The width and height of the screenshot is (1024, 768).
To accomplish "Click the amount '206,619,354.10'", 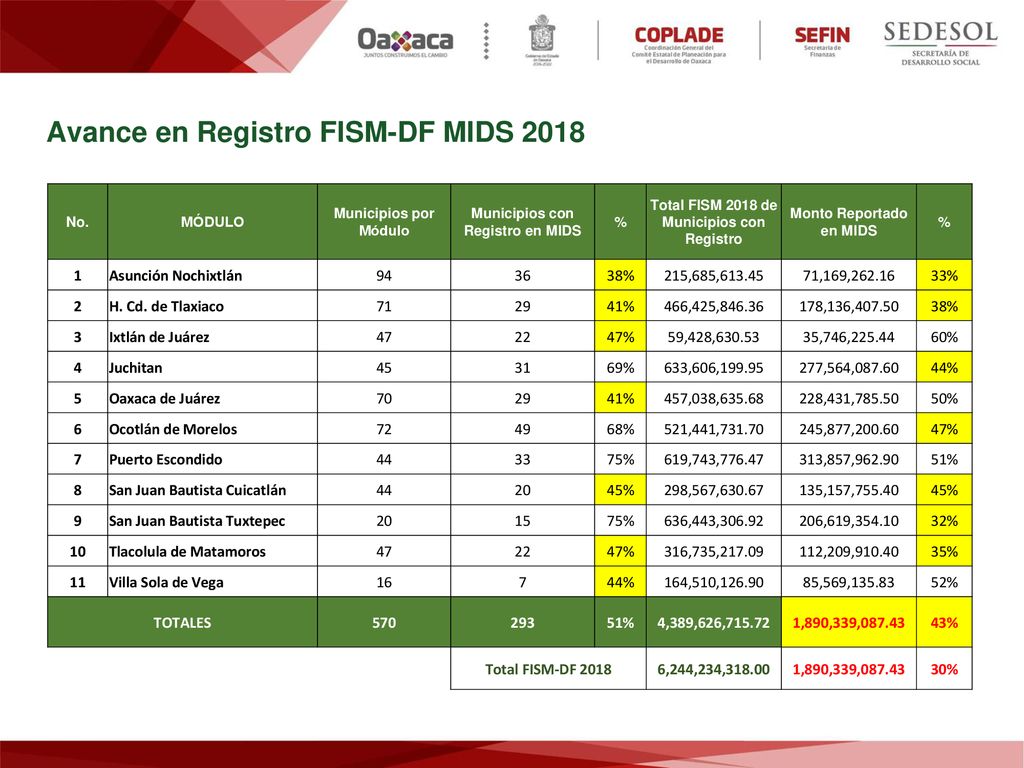I will click(x=848, y=521).
